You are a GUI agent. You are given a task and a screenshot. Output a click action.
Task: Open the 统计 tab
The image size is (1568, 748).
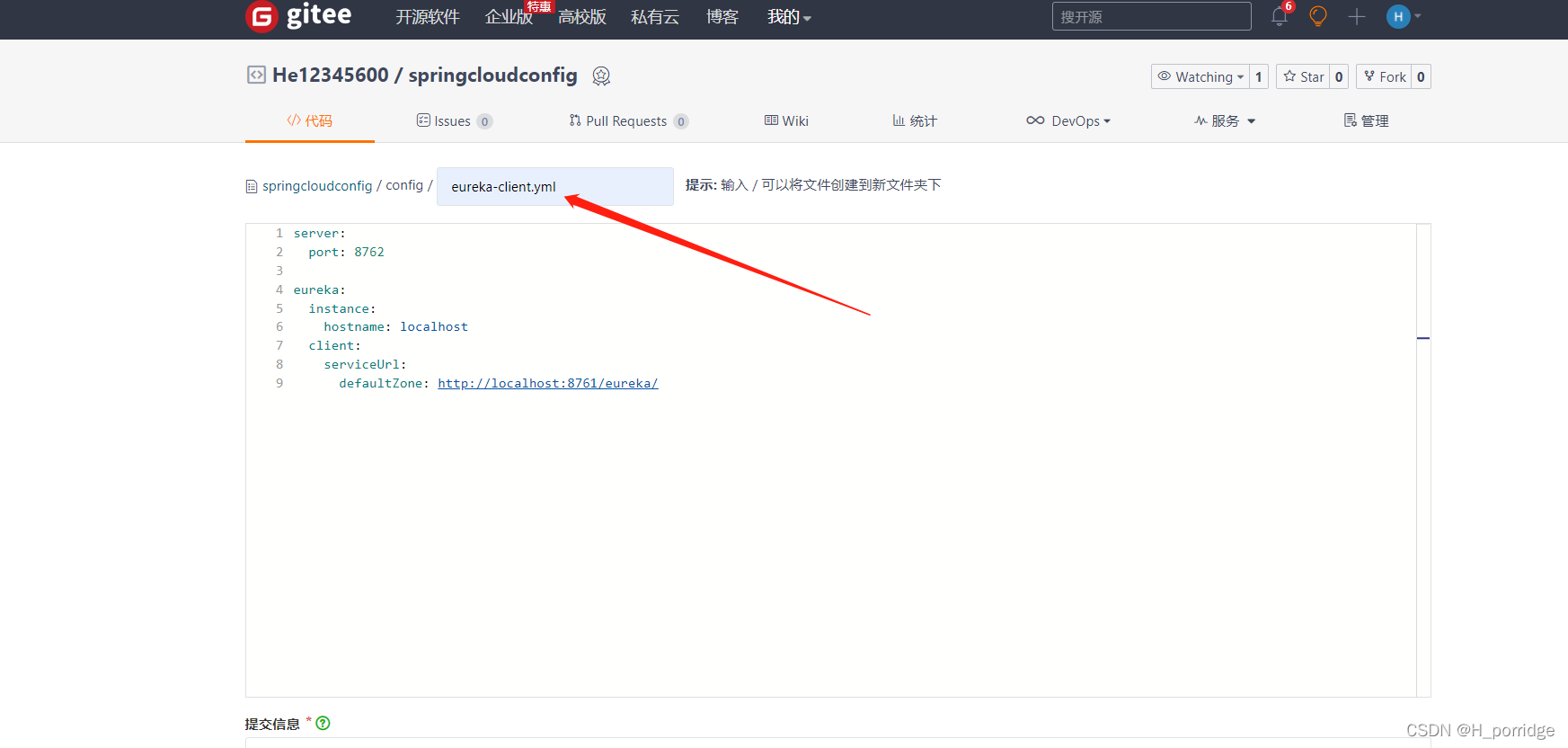[915, 120]
